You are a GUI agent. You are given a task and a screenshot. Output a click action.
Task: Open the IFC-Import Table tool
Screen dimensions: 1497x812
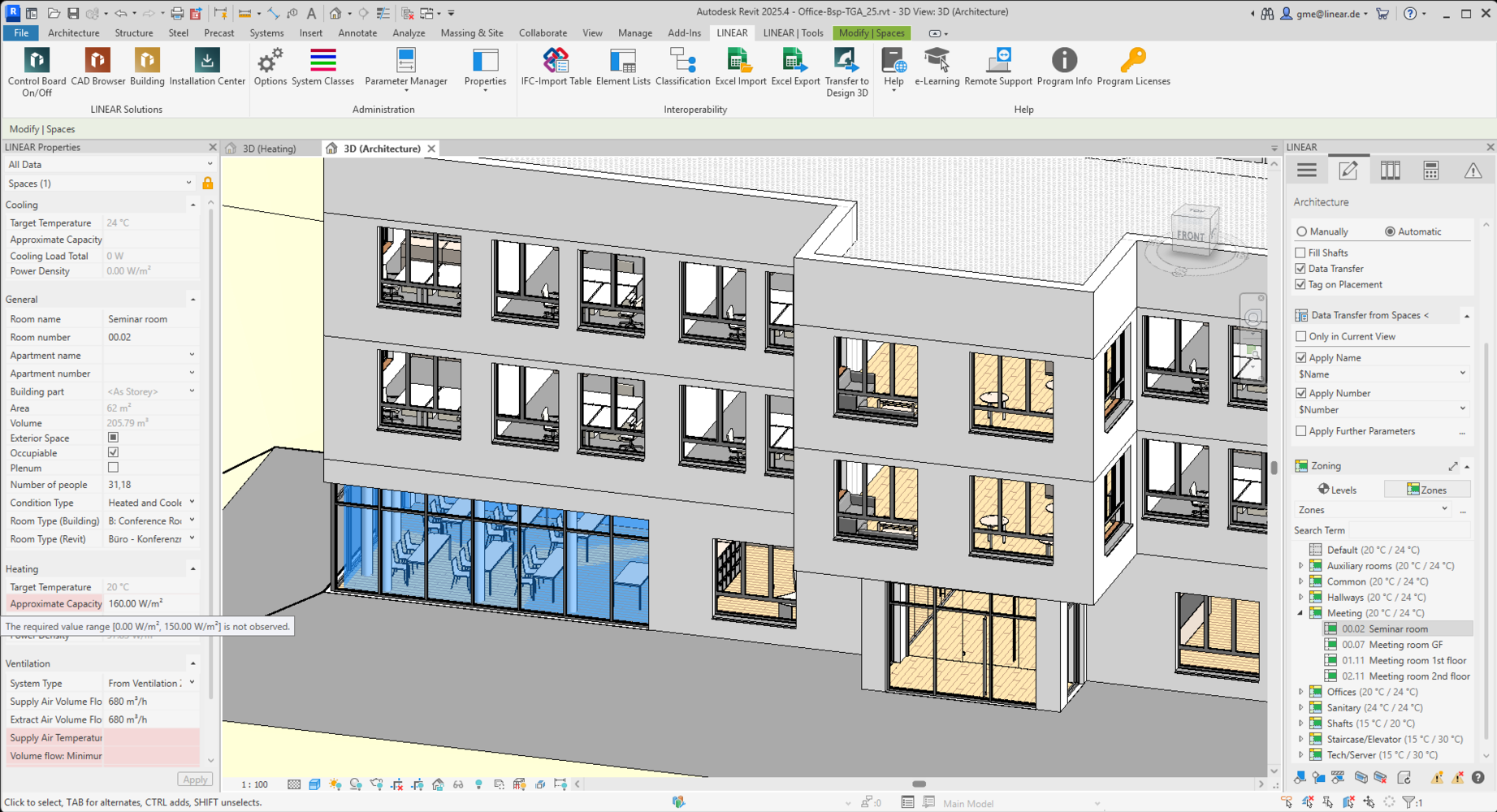556,61
